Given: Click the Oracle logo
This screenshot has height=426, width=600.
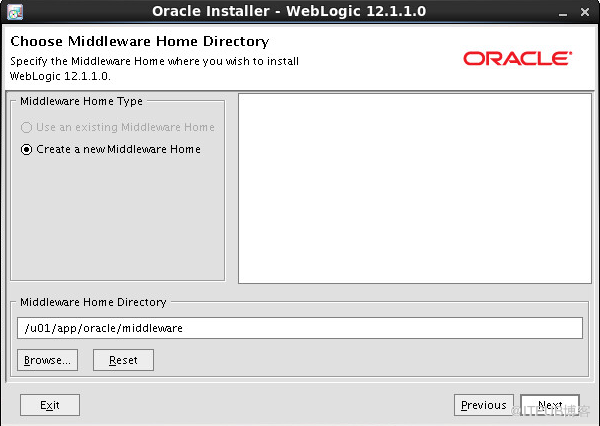Looking at the screenshot, I should click(x=517, y=59).
